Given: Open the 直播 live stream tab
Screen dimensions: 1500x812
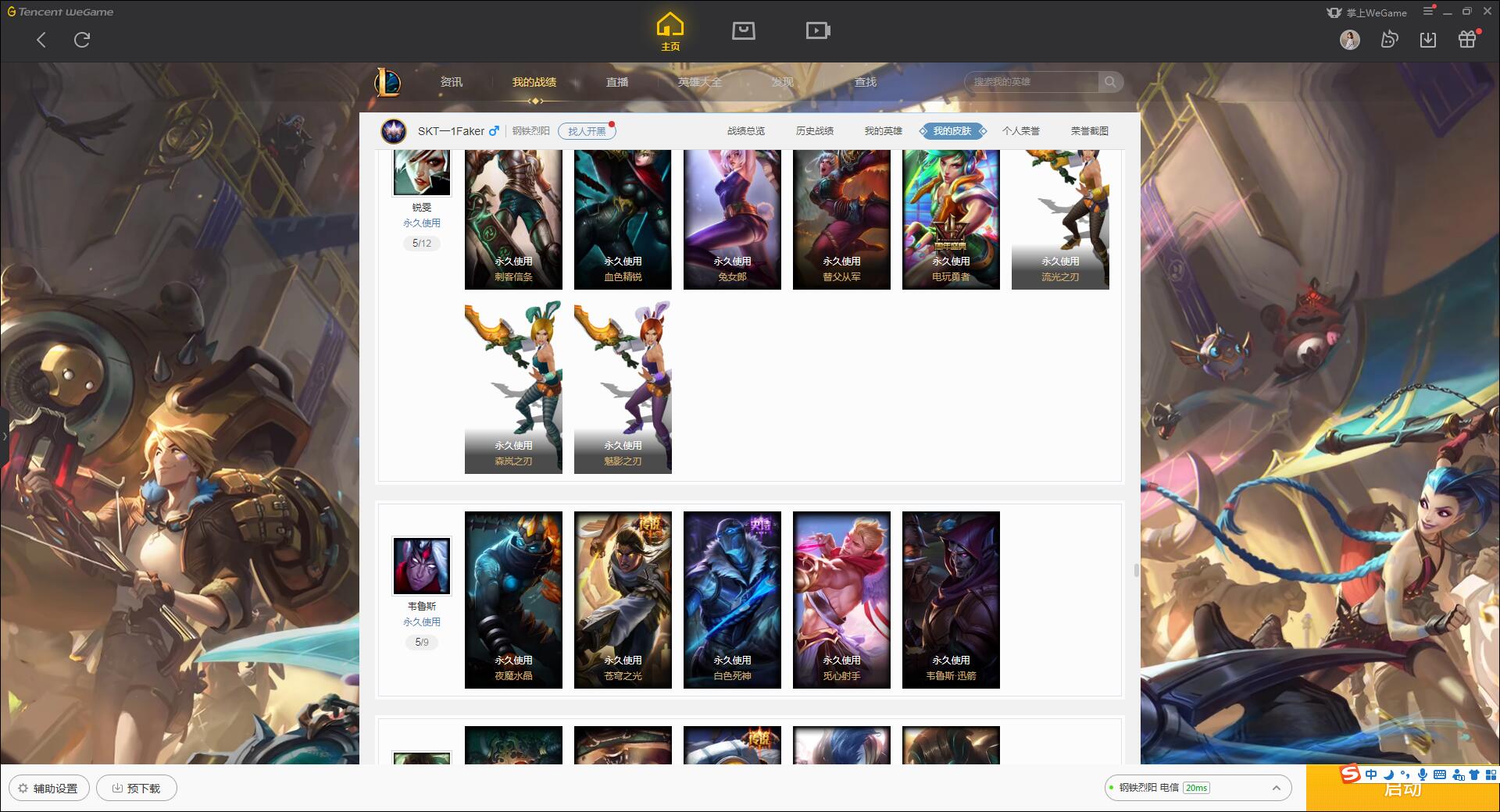Looking at the screenshot, I should pos(617,82).
